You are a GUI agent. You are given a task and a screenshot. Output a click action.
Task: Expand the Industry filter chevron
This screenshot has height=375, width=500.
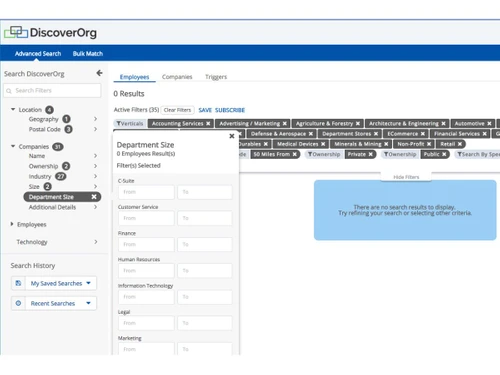coord(96,176)
